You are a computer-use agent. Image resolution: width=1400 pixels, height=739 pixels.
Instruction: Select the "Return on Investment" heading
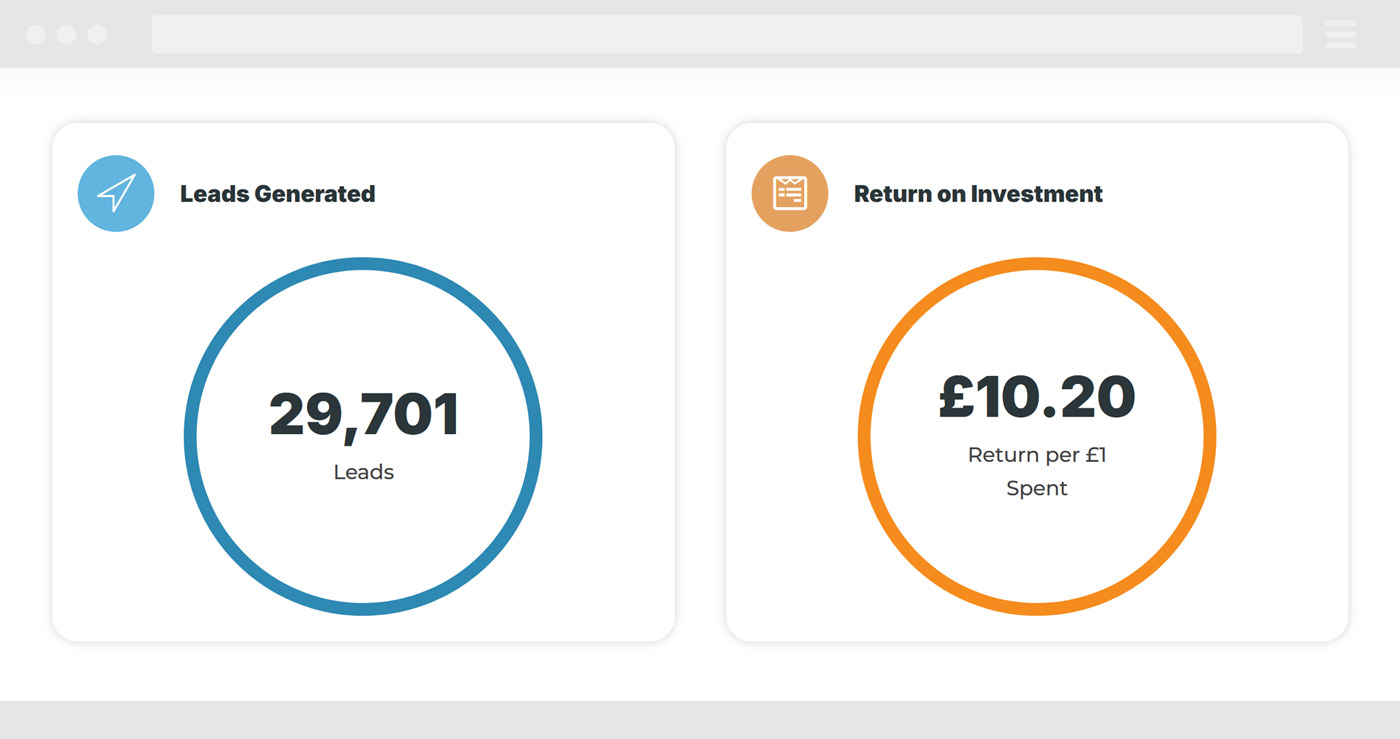(x=978, y=194)
